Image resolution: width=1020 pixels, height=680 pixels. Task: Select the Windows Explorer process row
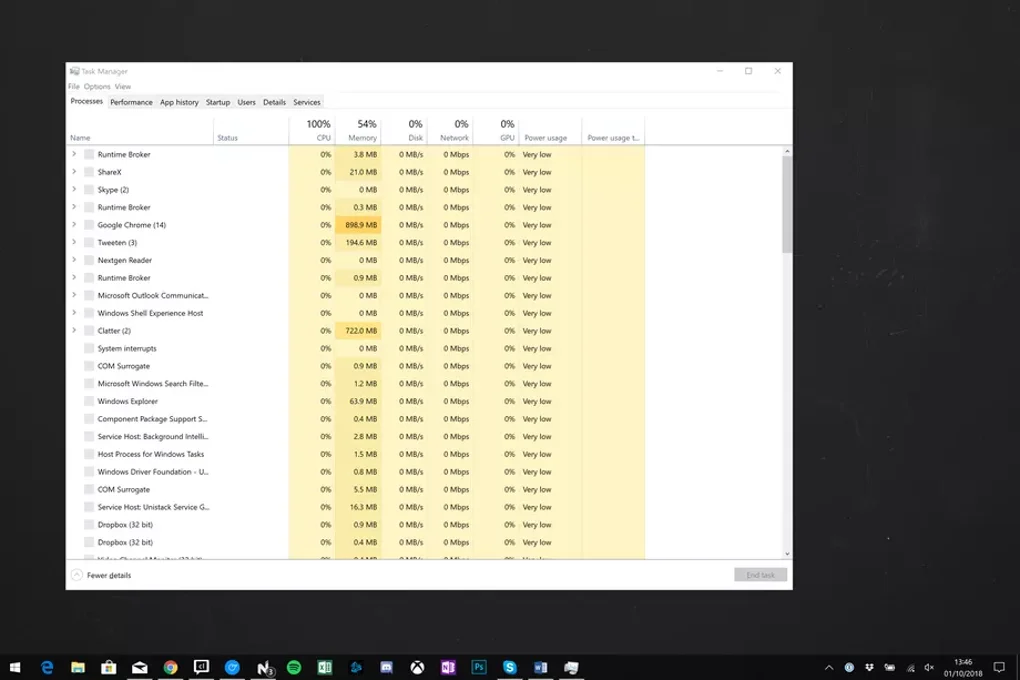click(x=356, y=401)
